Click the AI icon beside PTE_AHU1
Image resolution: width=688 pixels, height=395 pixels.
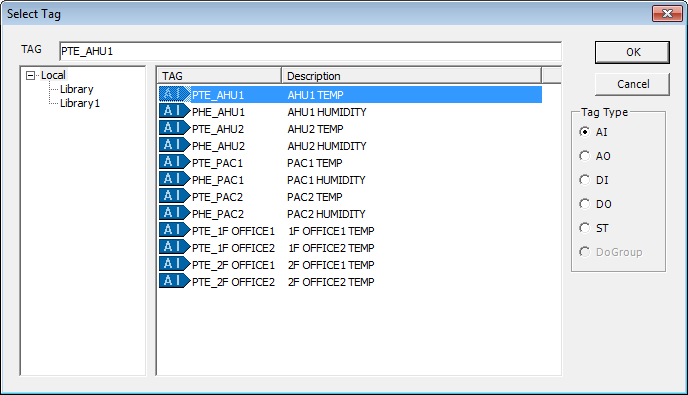(x=175, y=94)
